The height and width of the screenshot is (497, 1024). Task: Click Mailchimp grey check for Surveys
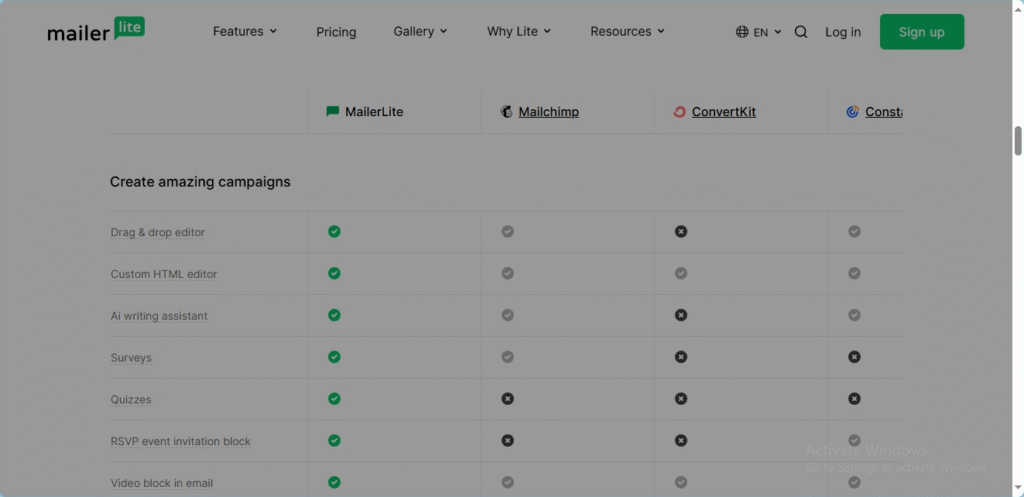pos(507,357)
